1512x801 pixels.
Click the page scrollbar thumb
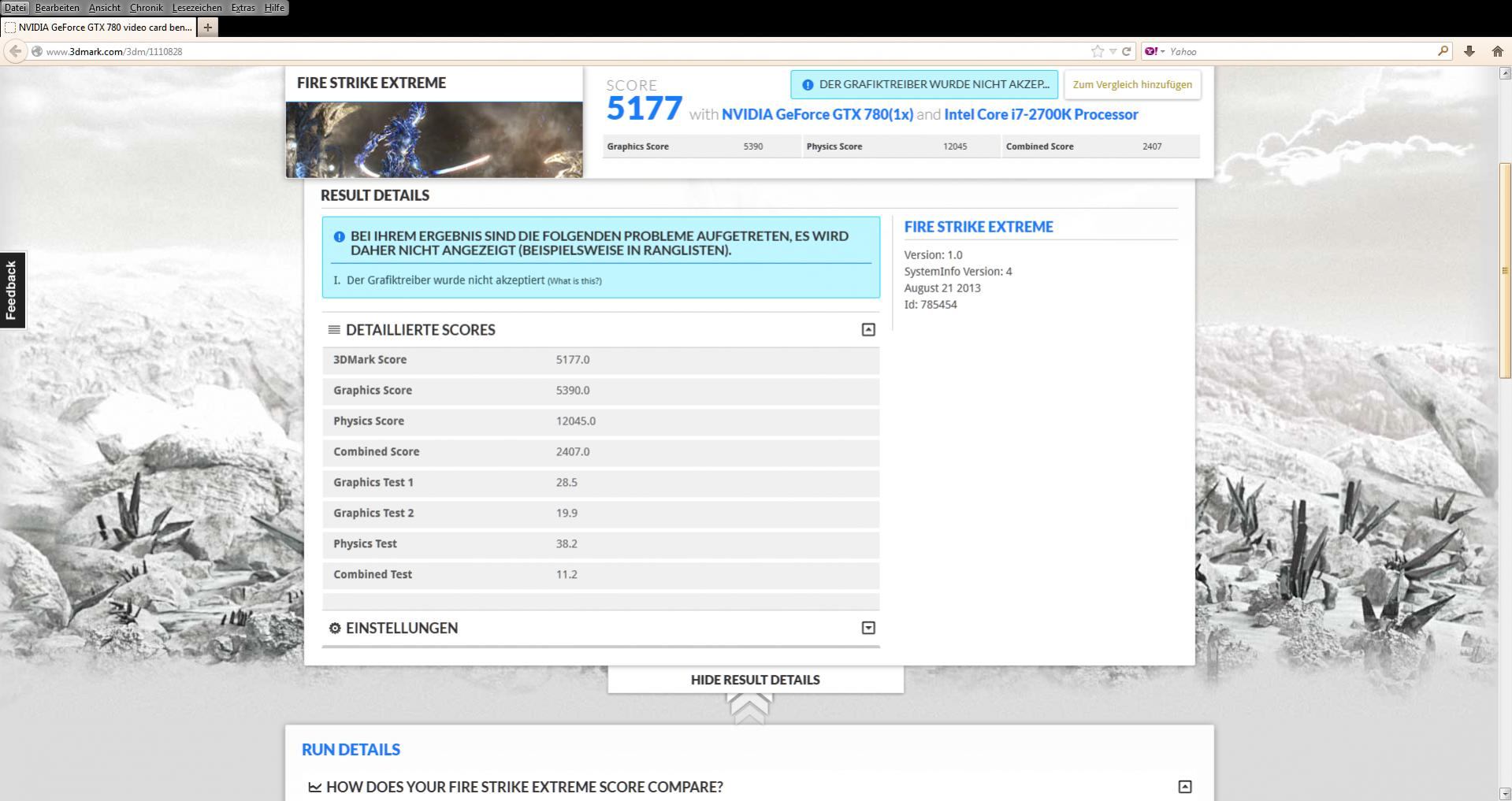point(1505,270)
